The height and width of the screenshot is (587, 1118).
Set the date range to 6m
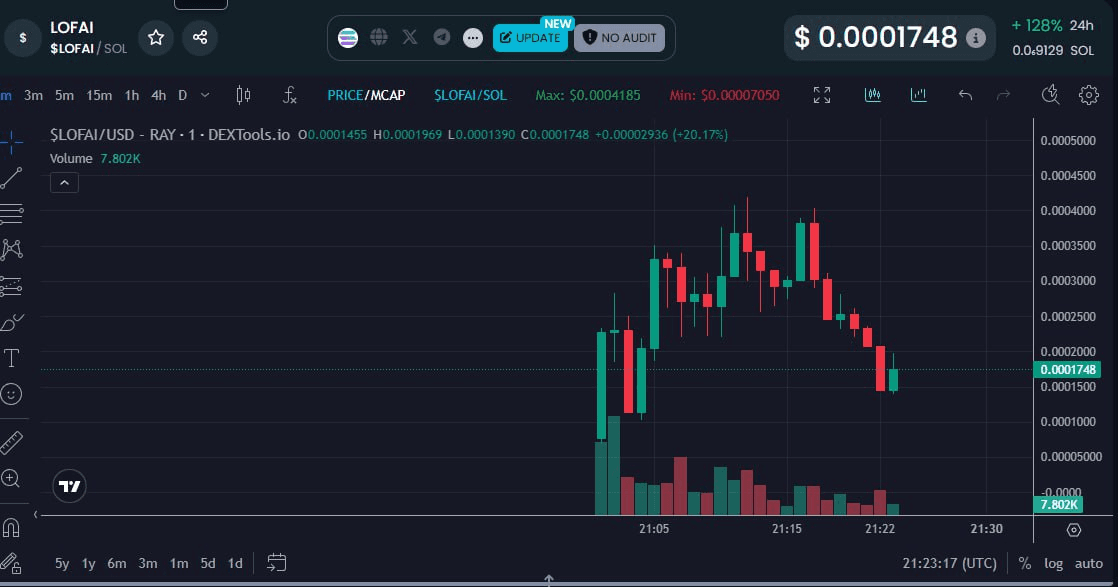pyautogui.click(x=117, y=563)
